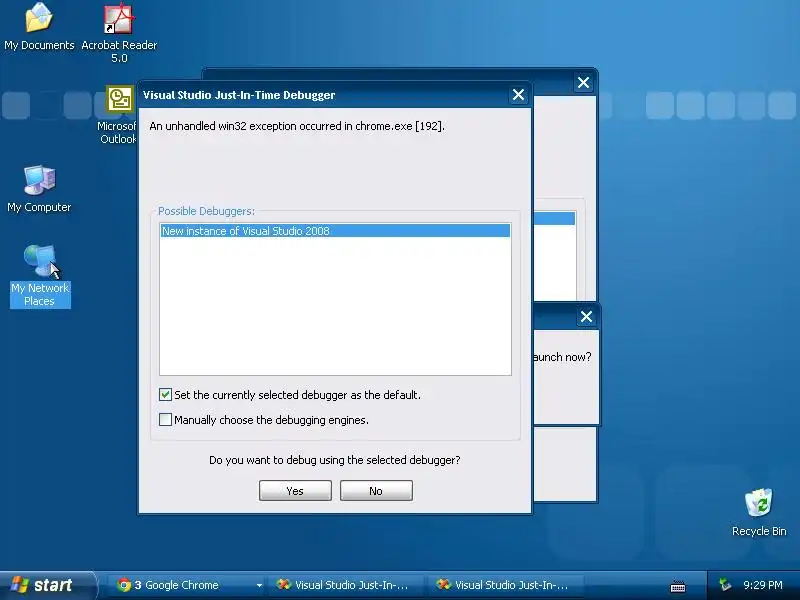This screenshot has width=800, height=600.
Task: Click the keyboard icon in the taskbar
Action: pos(678,587)
